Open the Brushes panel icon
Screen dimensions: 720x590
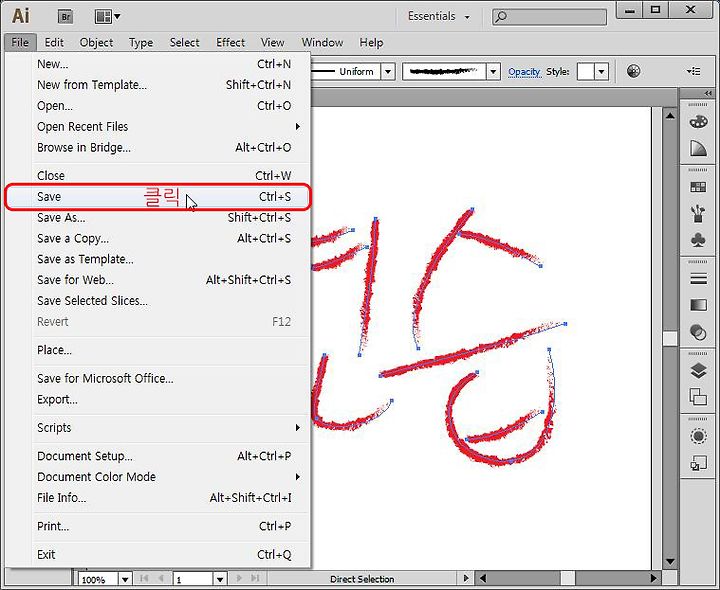click(x=698, y=213)
